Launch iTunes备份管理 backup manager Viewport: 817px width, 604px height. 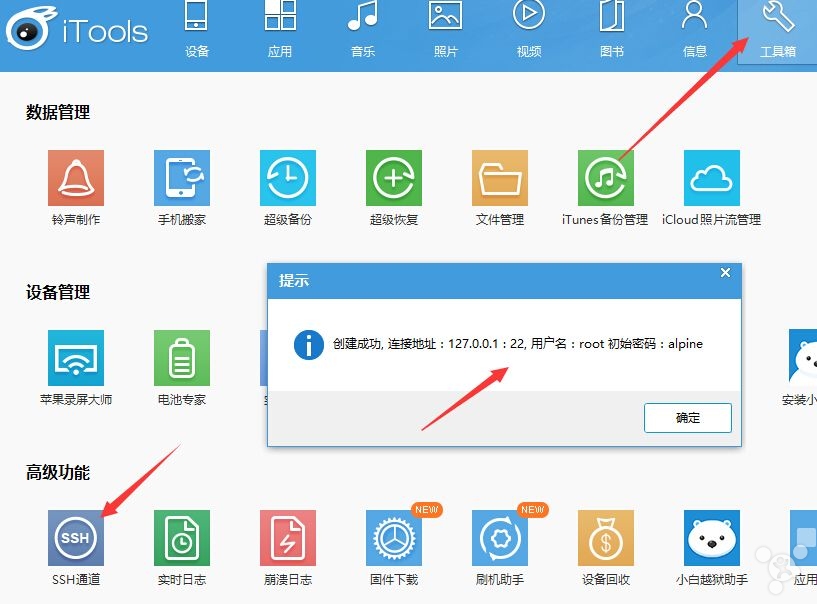point(605,188)
